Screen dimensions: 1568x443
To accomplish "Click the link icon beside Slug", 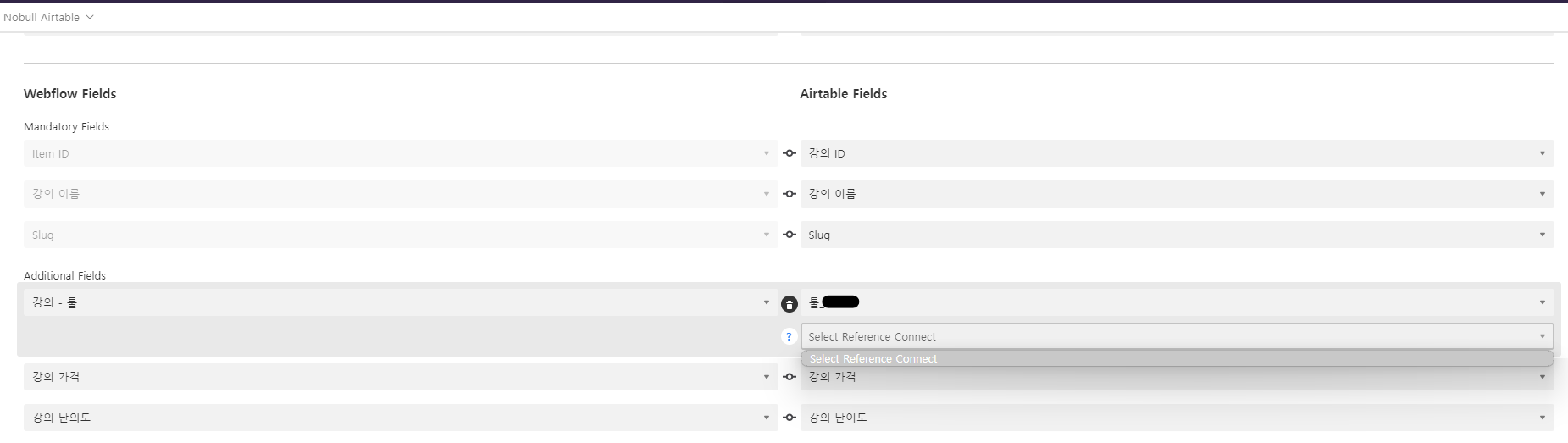I will [790, 235].
